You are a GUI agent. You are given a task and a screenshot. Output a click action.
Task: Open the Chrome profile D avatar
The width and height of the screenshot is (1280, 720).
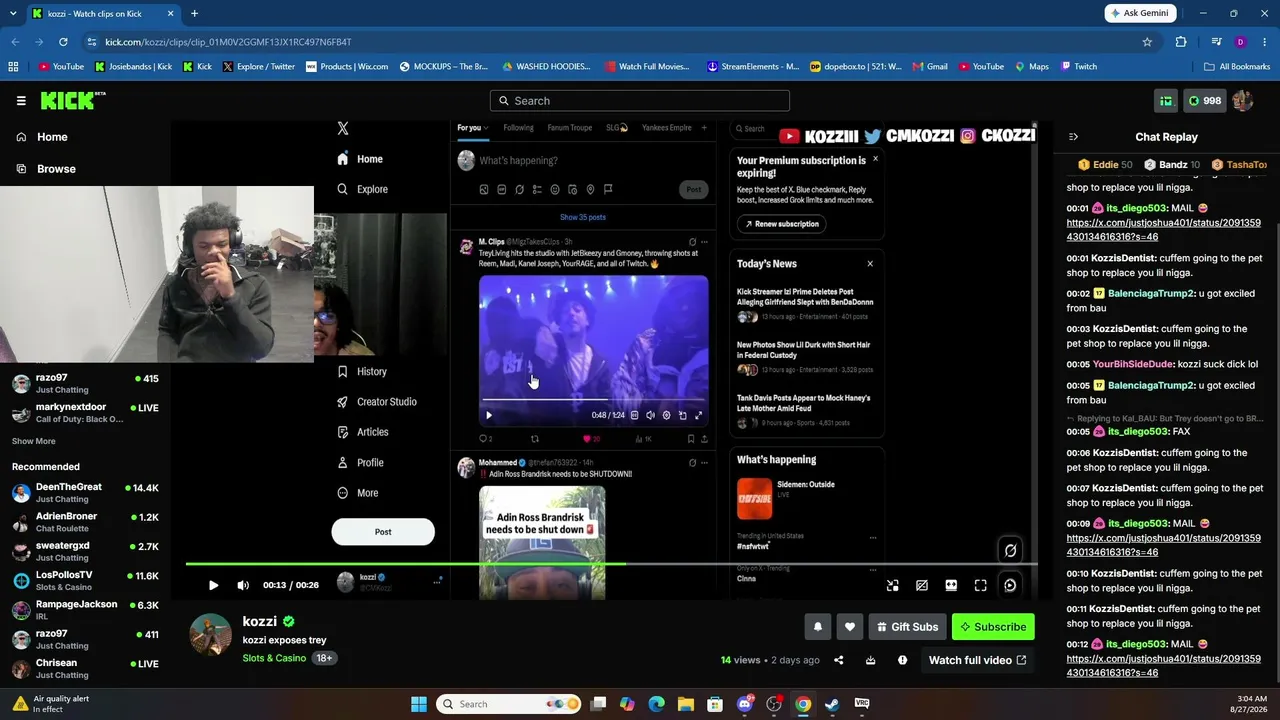(x=1241, y=42)
